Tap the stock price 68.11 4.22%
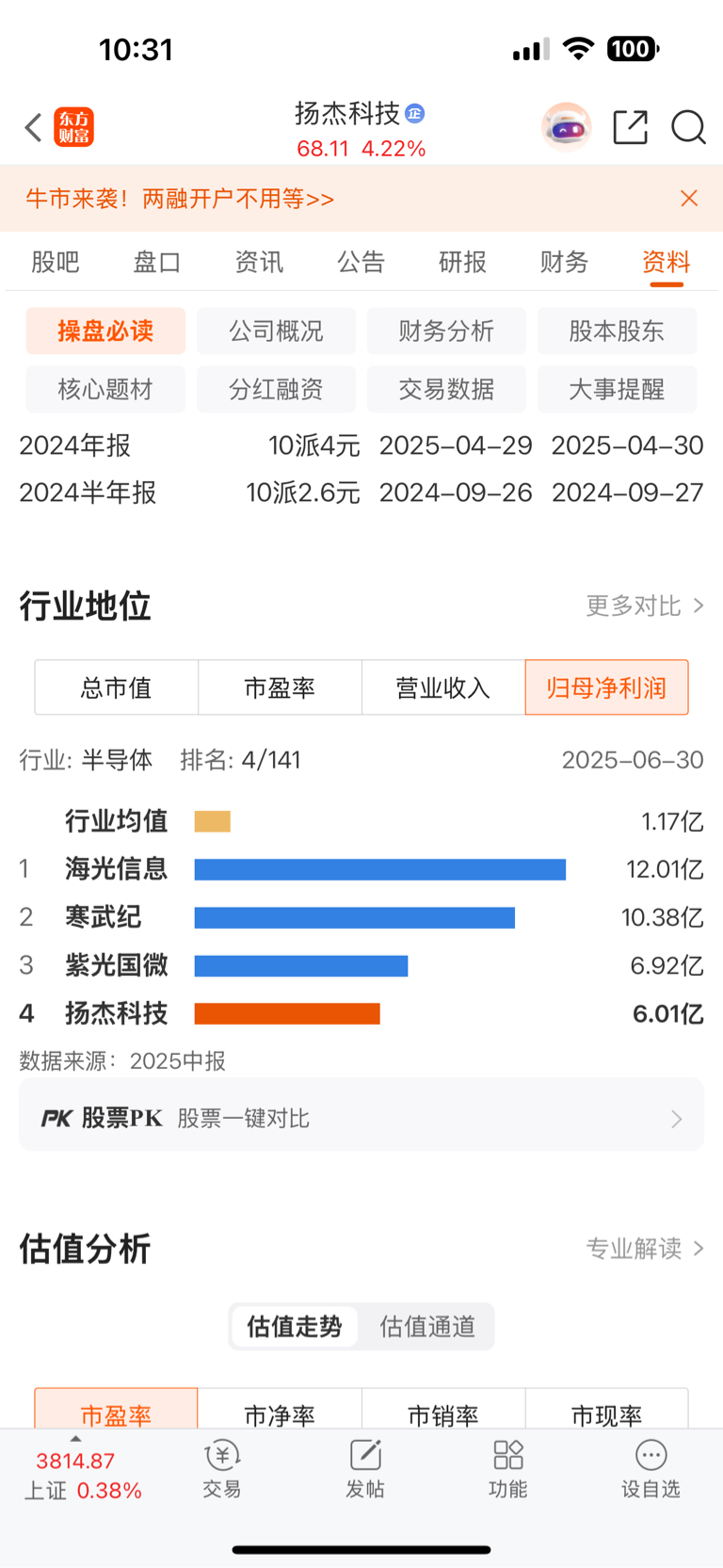Image resolution: width=723 pixels, height=1568 pixels. pos(361,149)
